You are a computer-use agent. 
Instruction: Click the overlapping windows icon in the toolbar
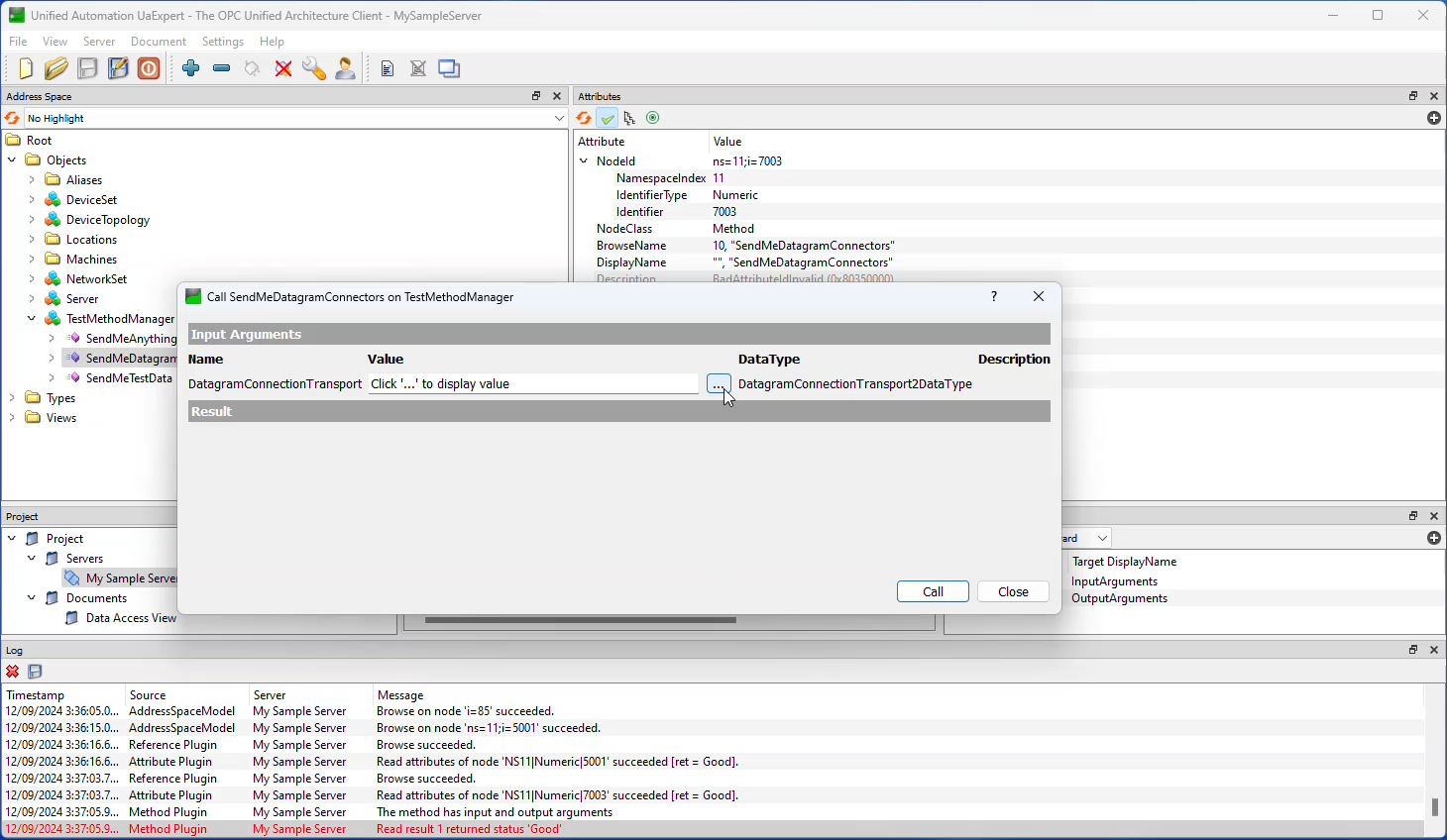449,68
